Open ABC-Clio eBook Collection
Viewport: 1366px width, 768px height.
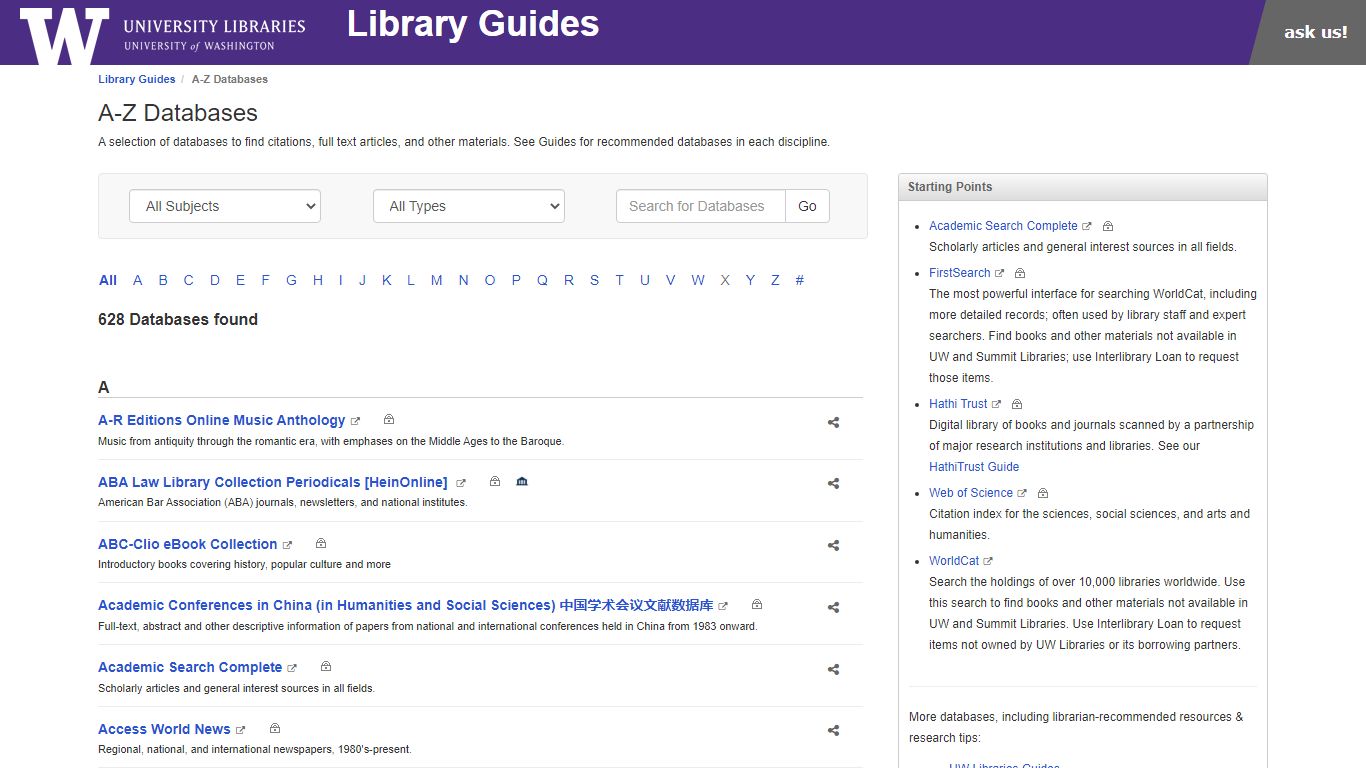[188, 544]
